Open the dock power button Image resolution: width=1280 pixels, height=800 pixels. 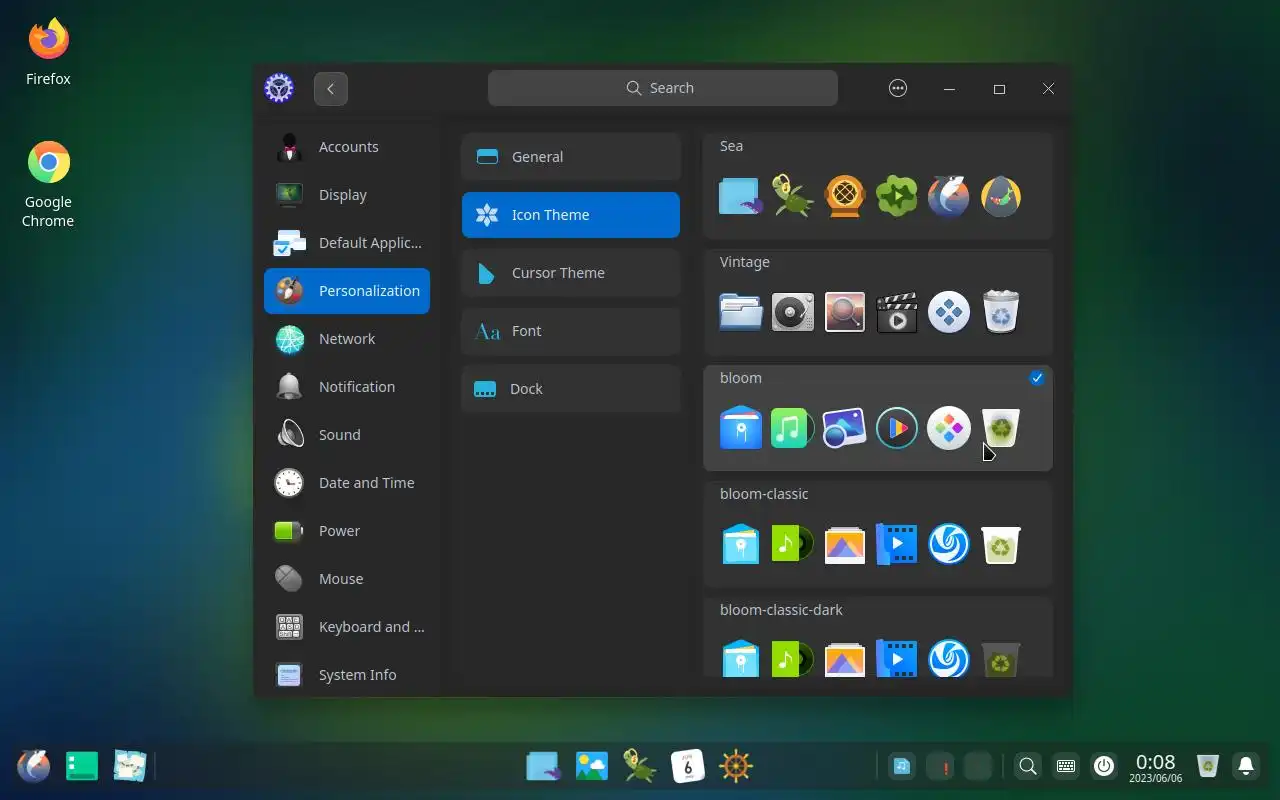(x=1104, y=767)
